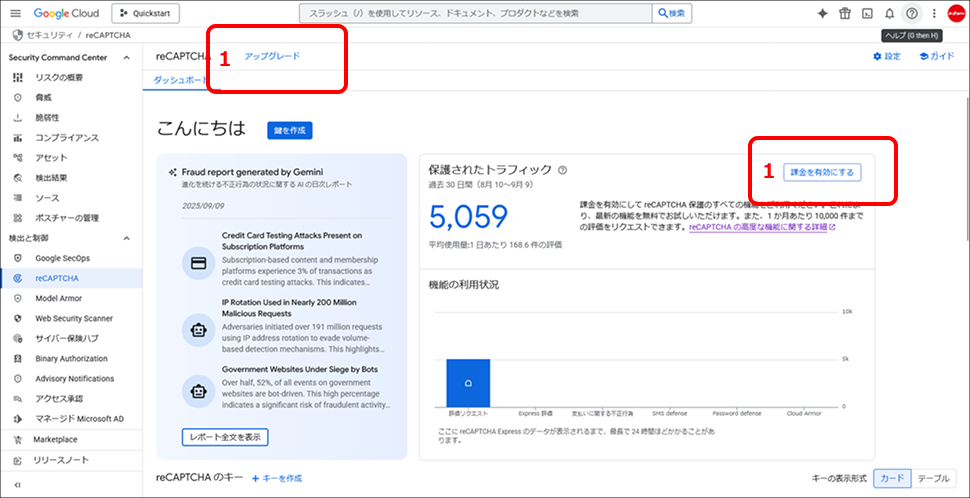
Task: Open the main navigation hamburger menu
Action: (x=16, y=13)
